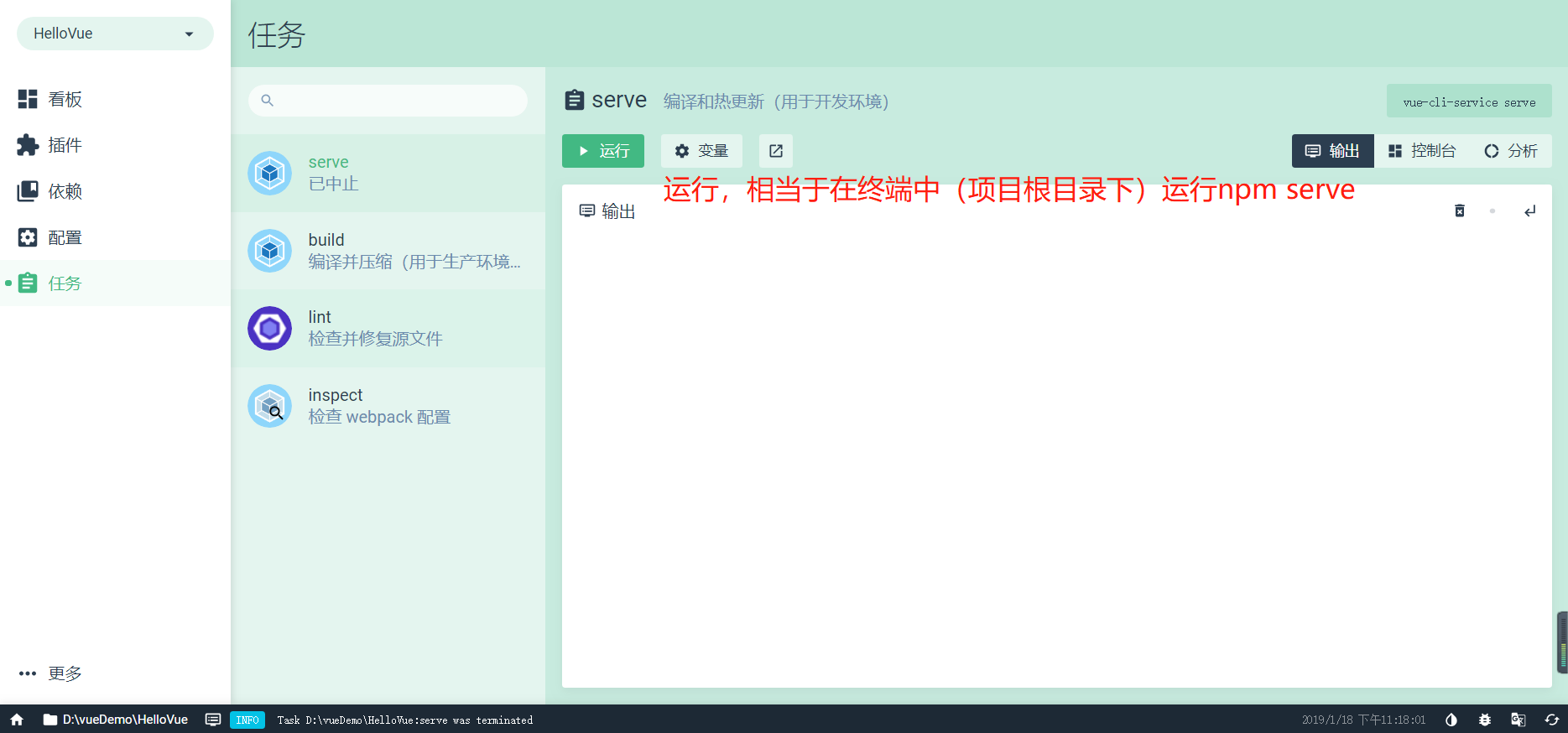
Task: Open the HelloVue project dropdown
Action: (115, 34)
